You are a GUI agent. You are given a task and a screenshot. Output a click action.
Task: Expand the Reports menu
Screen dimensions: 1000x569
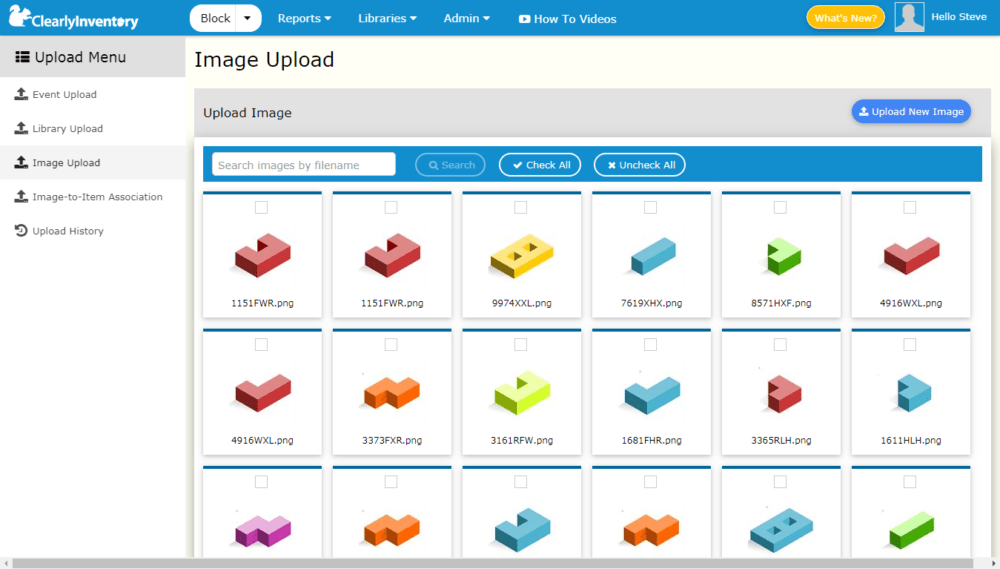304,18
